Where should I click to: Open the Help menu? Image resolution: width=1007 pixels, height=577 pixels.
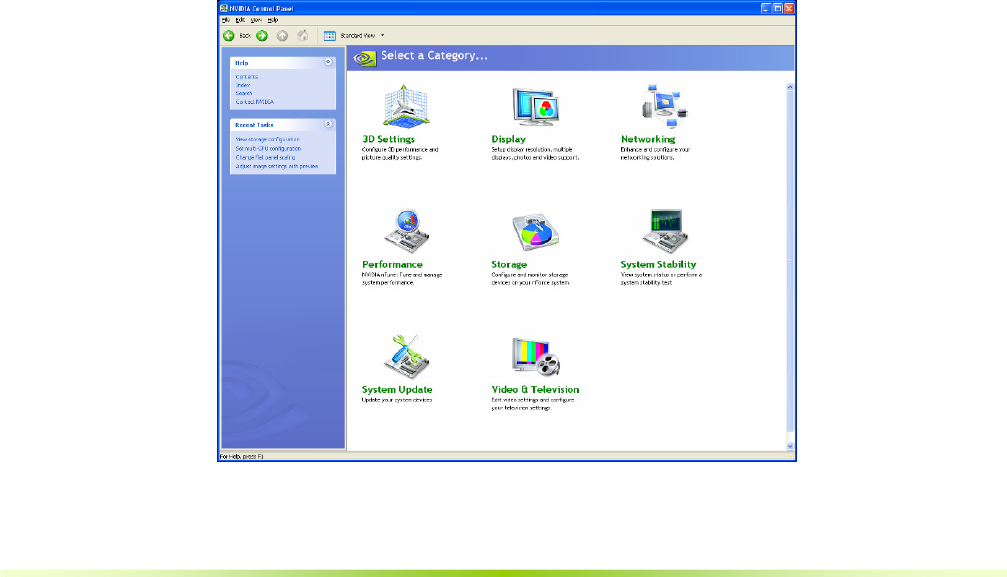[273, 20]
